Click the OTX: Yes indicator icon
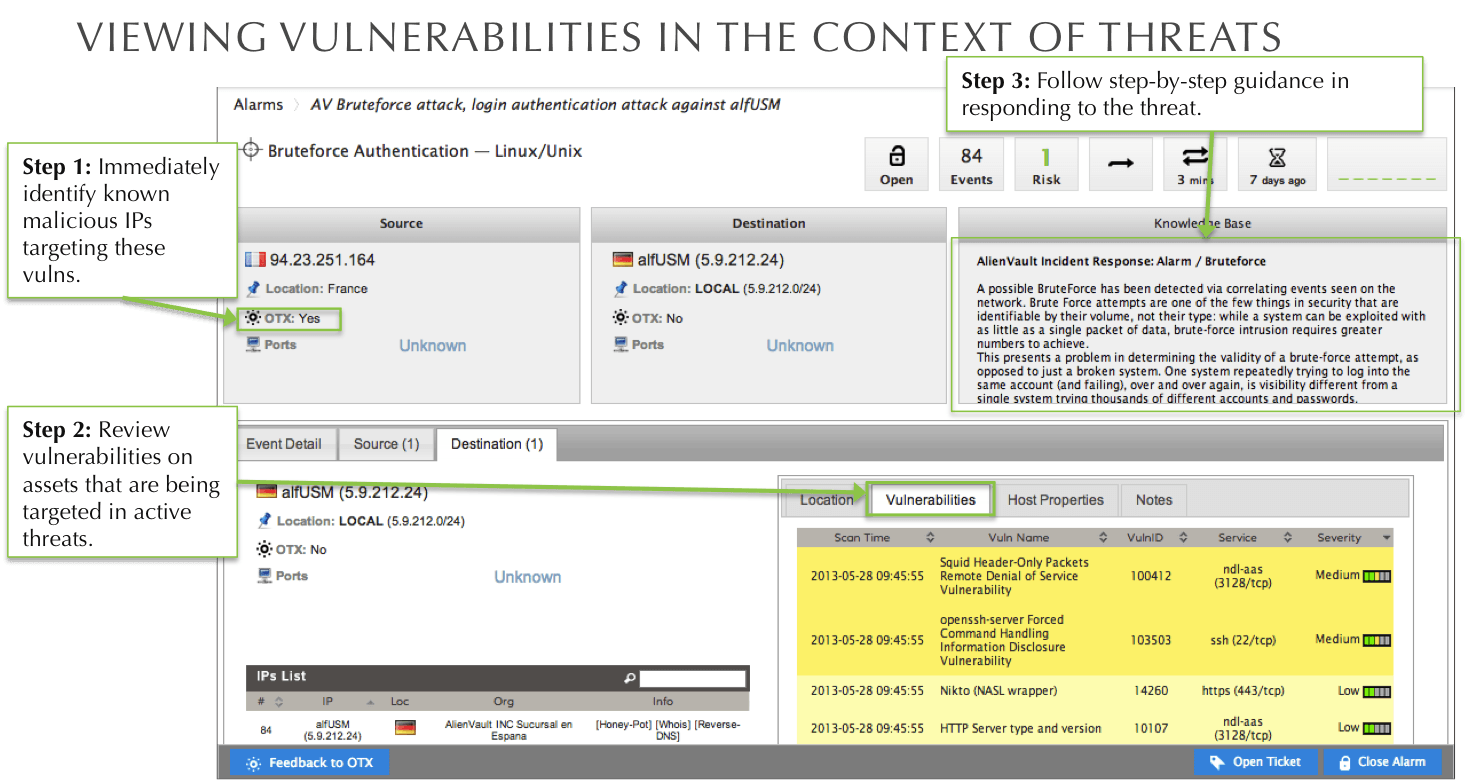1468x780 pixels. click(x=254, y=319)
